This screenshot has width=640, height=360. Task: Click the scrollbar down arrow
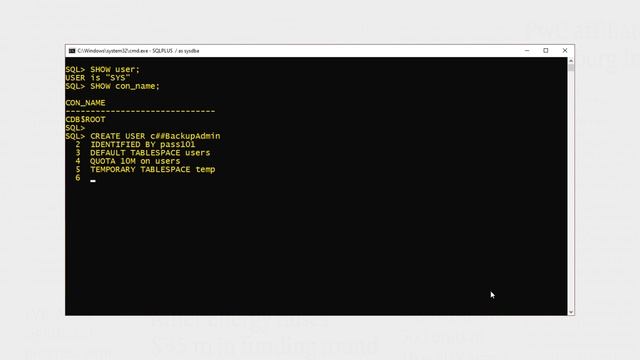571,312
